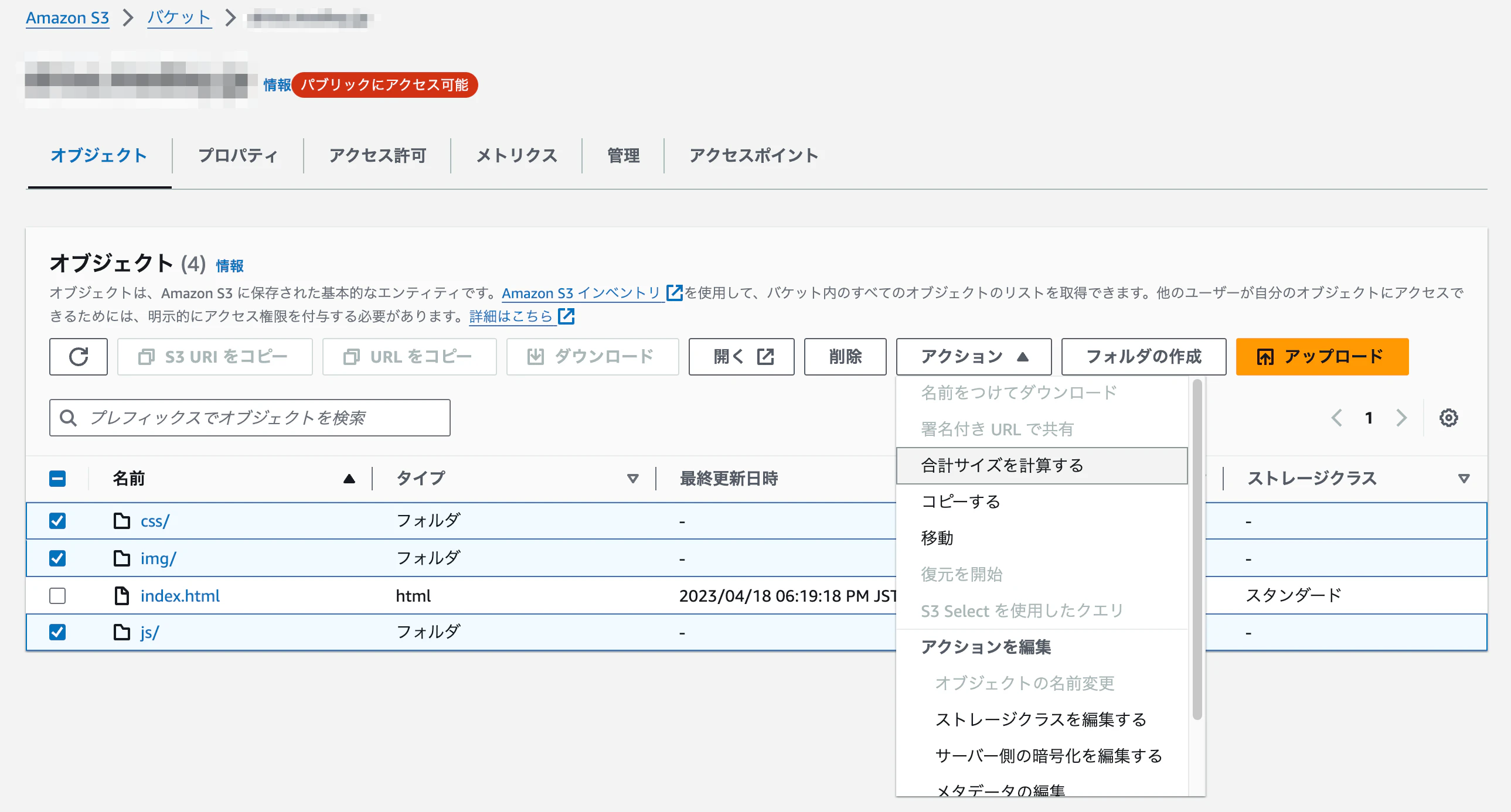Image resolution: width=1511 pixels, height=812 pixels.
Task: Uncheck the css/ row checkbox
Action: click(57, 521)
